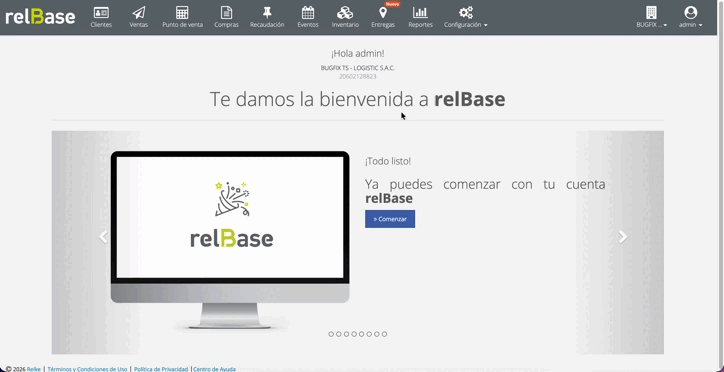Open Entregas location pin icon
The image size is (724, 372).
[383, 12]
